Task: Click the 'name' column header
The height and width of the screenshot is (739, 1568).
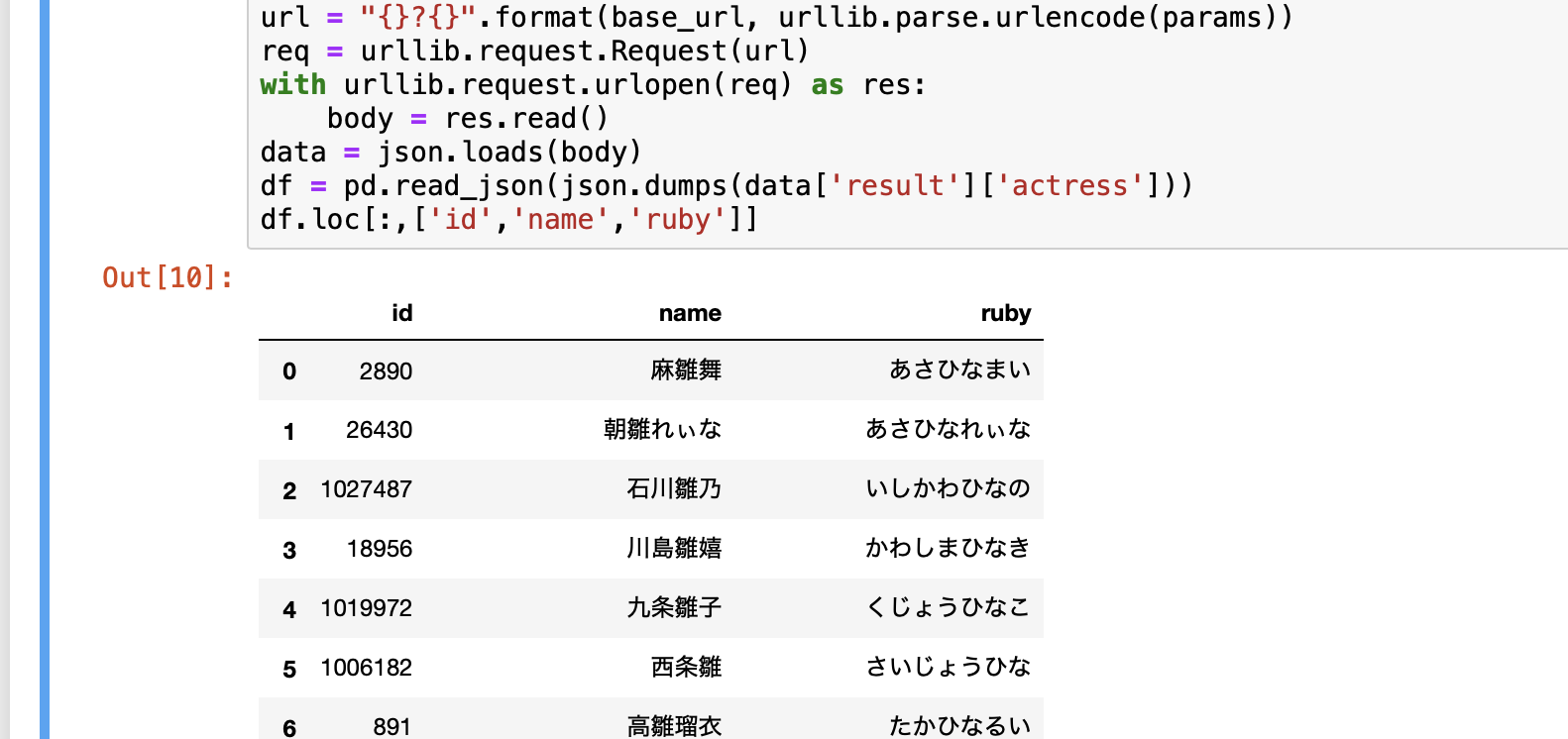Action: 690,313
